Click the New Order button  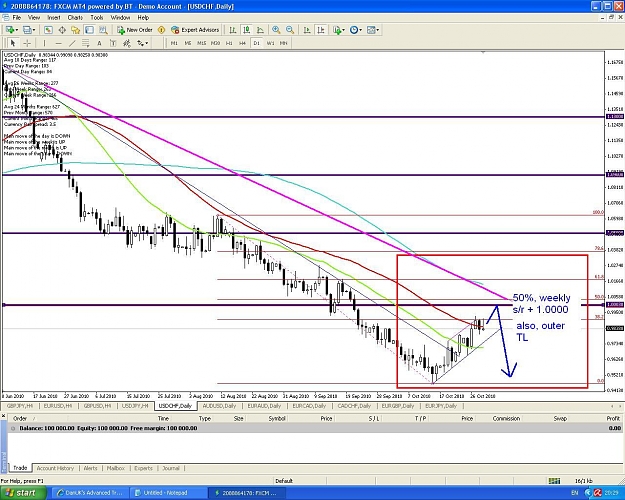(135, 30)
